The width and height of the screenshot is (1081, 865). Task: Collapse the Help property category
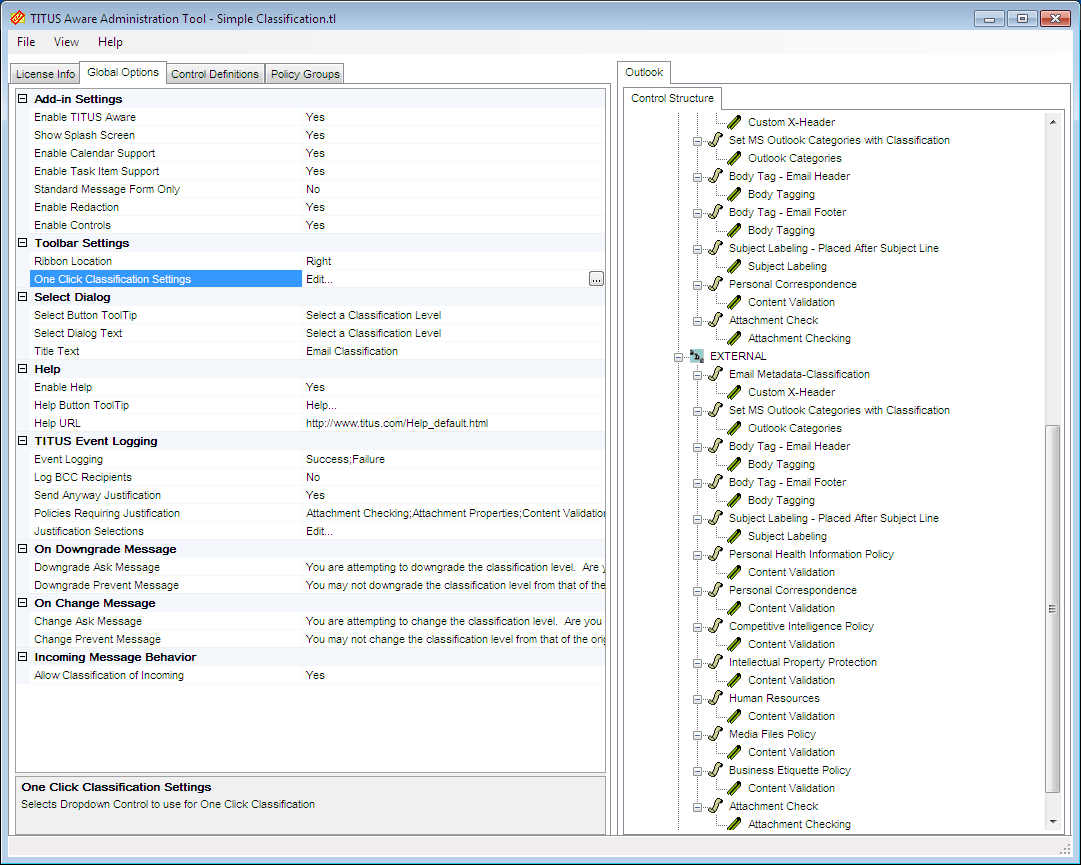point(23,369)
